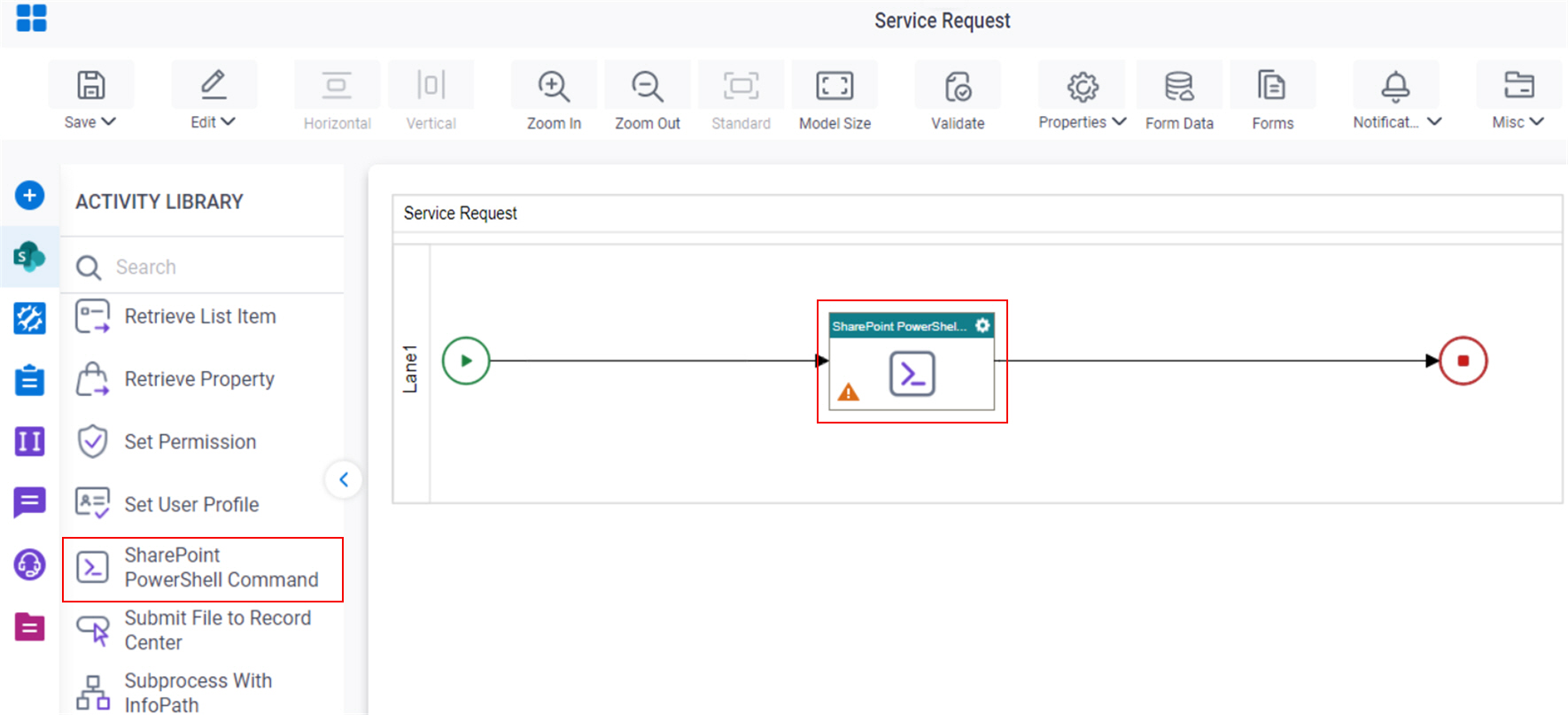Open the headset support sidebar category
This screenshot has height=715, width=1568.
[29, 564]
